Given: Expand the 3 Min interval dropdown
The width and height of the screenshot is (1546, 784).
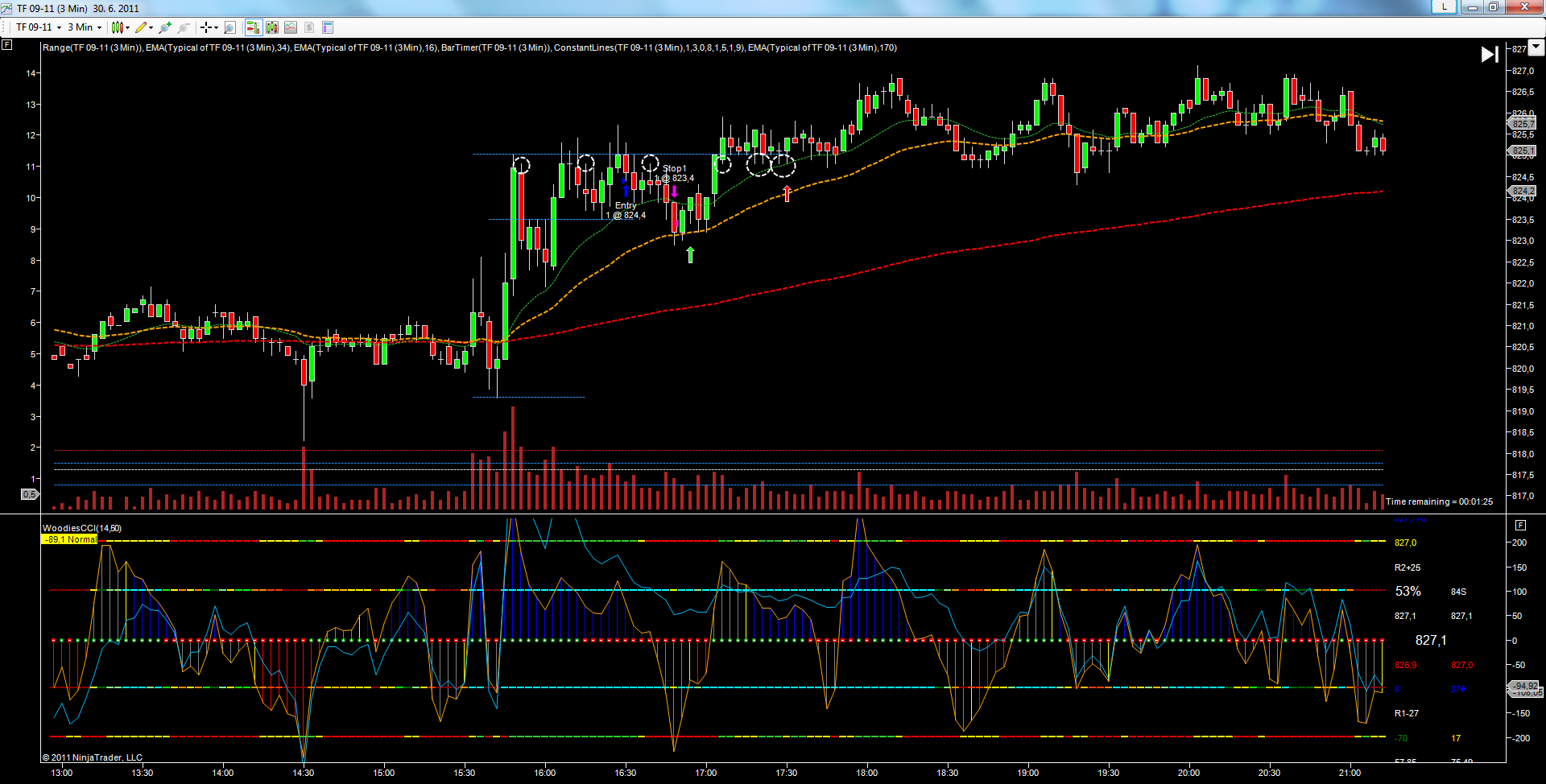Looking at the screenshot, I should tap(85, 27).
